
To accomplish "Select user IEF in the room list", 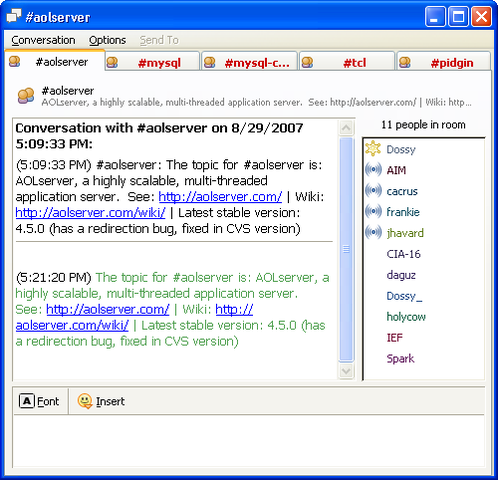I will point(394,338).
